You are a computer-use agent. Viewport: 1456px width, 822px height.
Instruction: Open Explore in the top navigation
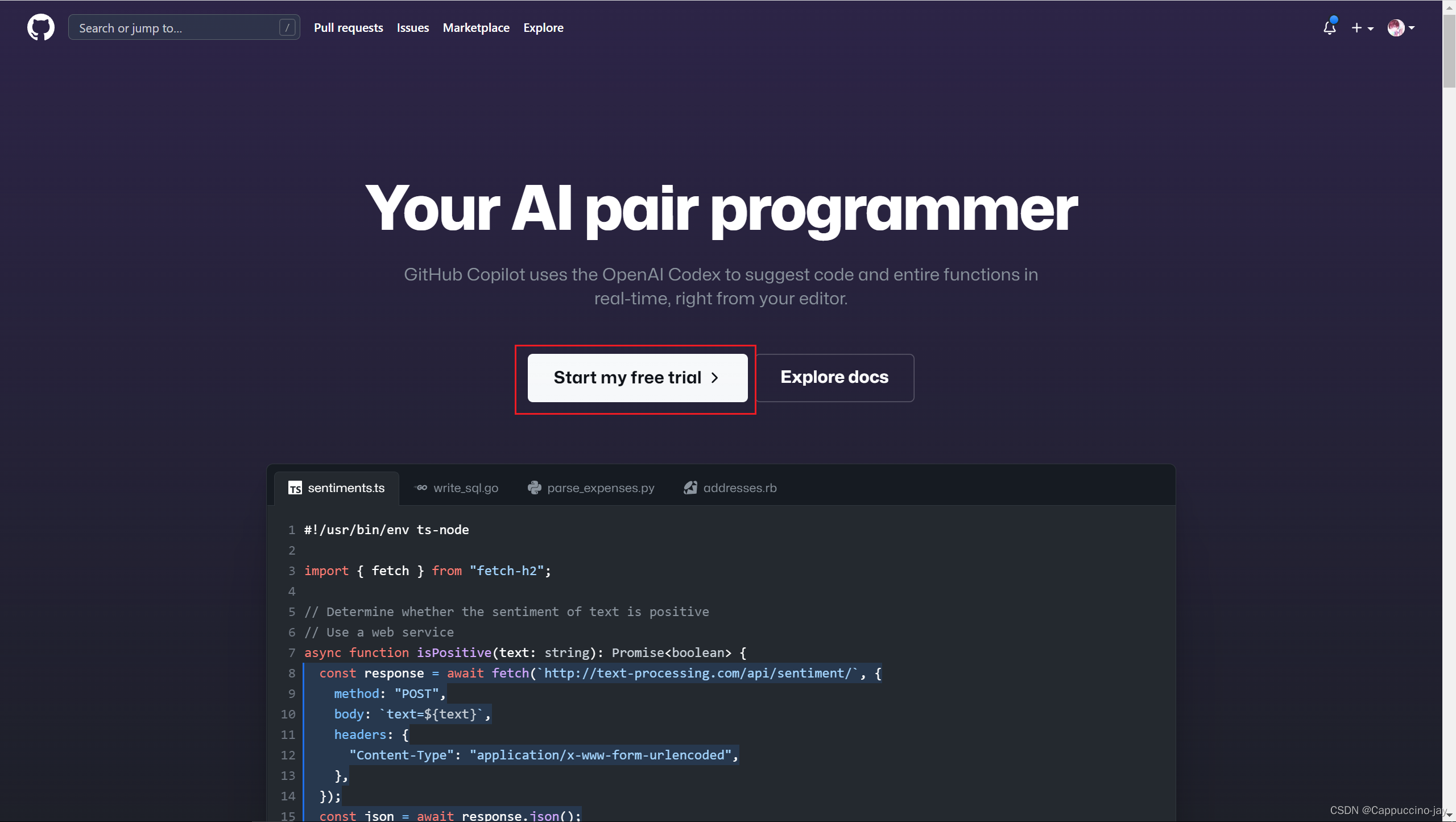click(x=543, y=27)
